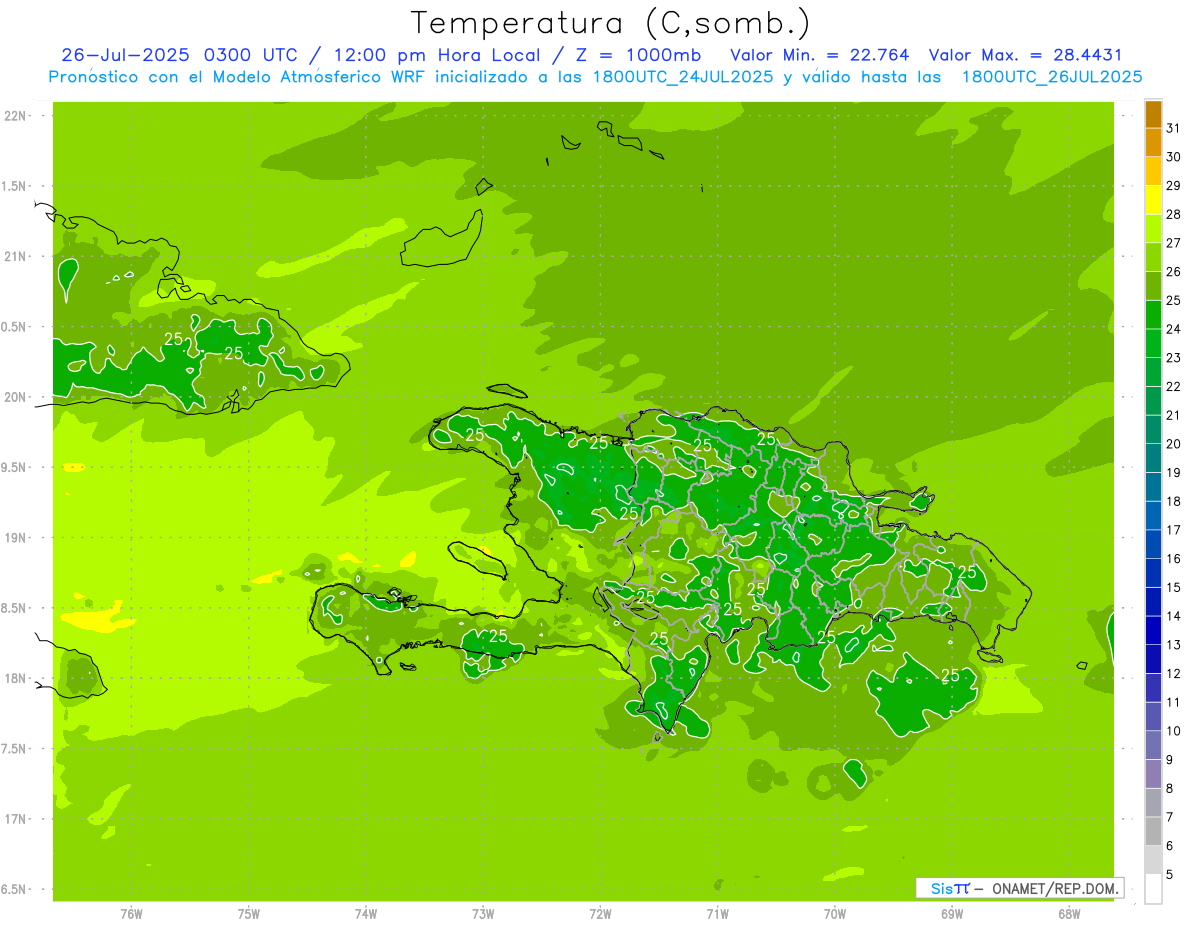
Task: Pick the gold swatch between 30 and 29
Action: [x=1154, y=171]
